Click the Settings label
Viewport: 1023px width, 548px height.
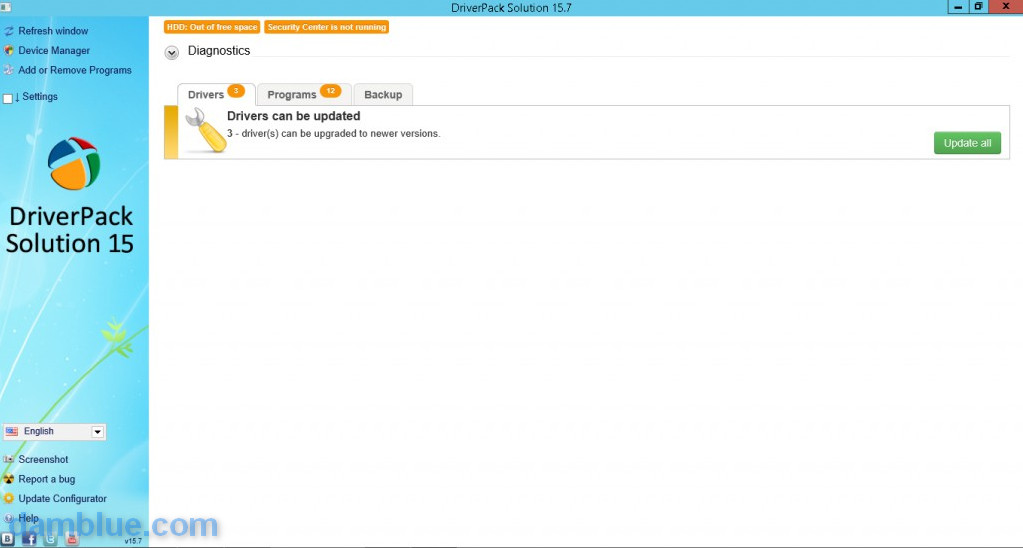pos(40,97)
